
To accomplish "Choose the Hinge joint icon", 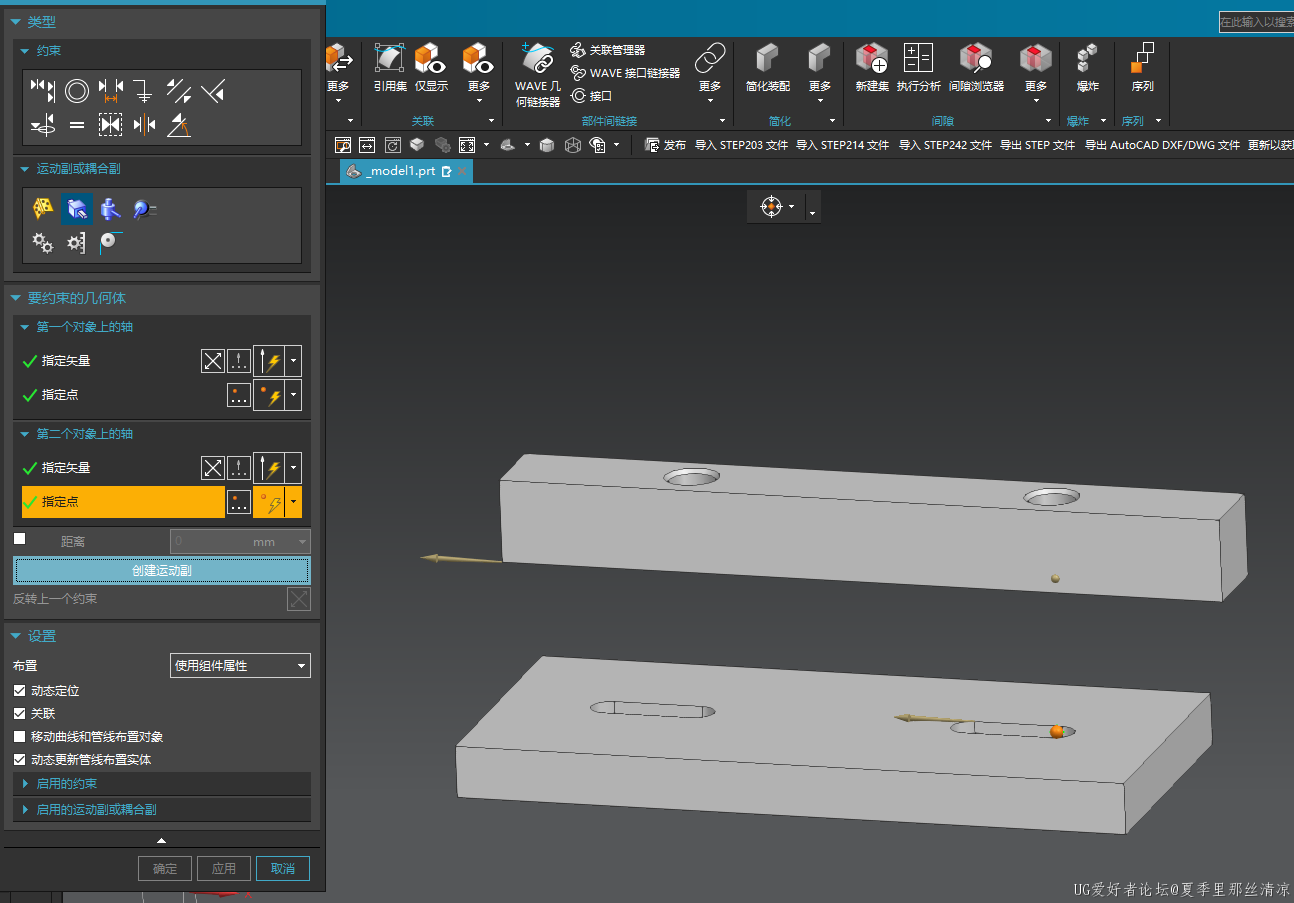I will [43, 208].
